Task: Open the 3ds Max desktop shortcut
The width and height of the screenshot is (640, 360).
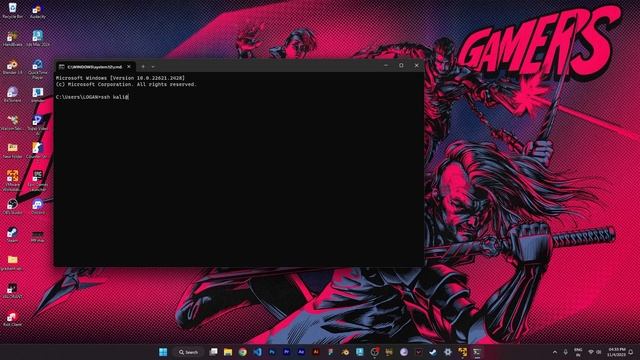Action: (38, 39)
